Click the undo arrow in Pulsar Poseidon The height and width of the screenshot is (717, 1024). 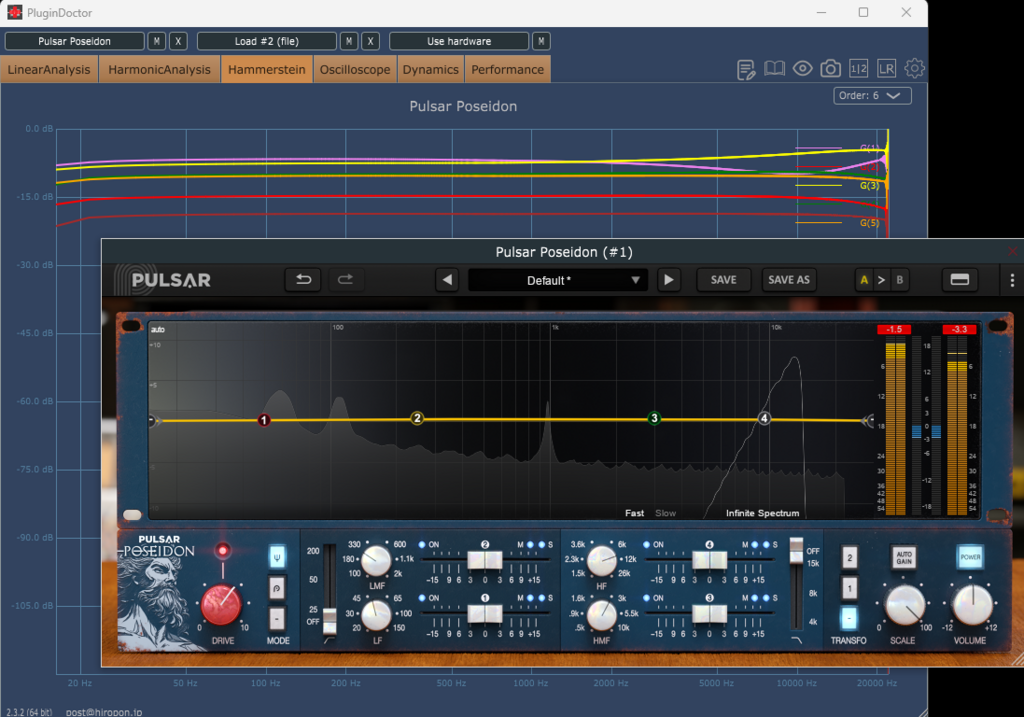click(x=303, y=280)
